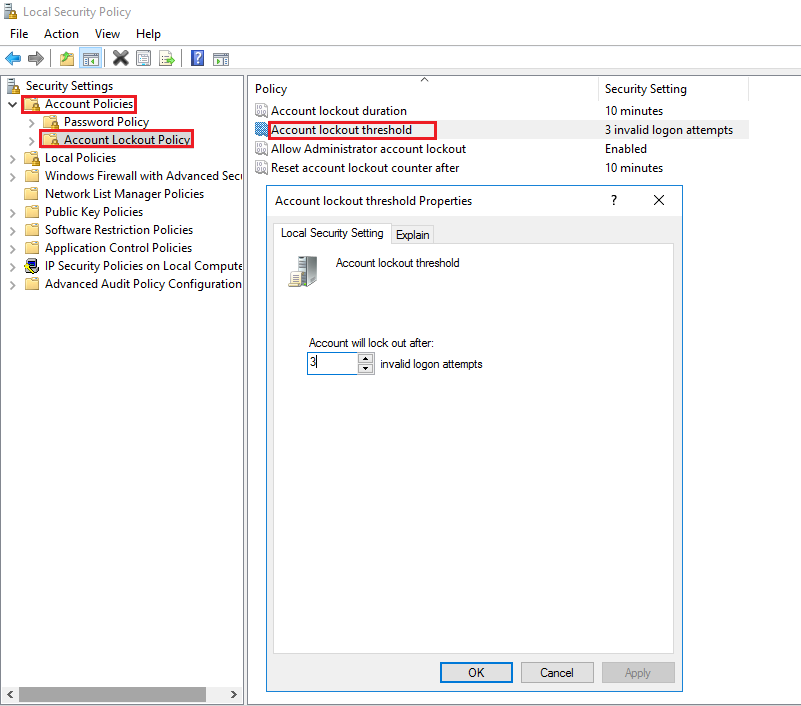The height and width of the screenshot is (706, 801).
Task: Click the invalid logon attempts input field
Action: coord(332,363)
